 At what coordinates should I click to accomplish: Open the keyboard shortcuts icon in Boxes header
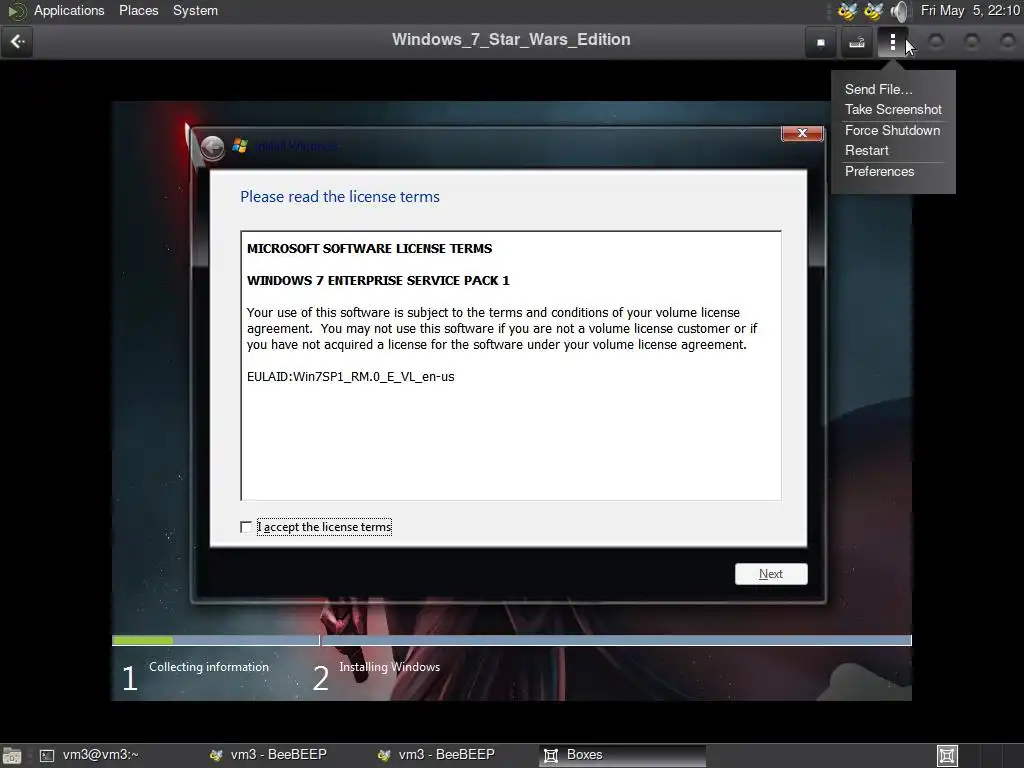click(857, 42)
